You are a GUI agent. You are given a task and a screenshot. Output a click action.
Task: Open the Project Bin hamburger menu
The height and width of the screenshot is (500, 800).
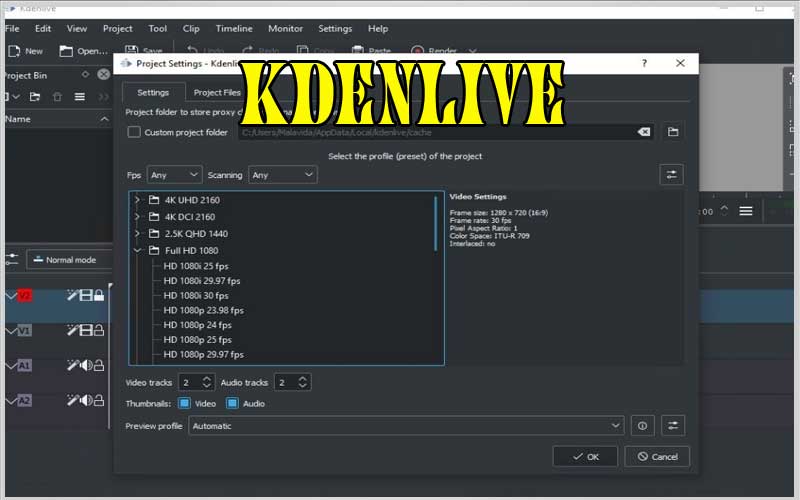[80, 97]
